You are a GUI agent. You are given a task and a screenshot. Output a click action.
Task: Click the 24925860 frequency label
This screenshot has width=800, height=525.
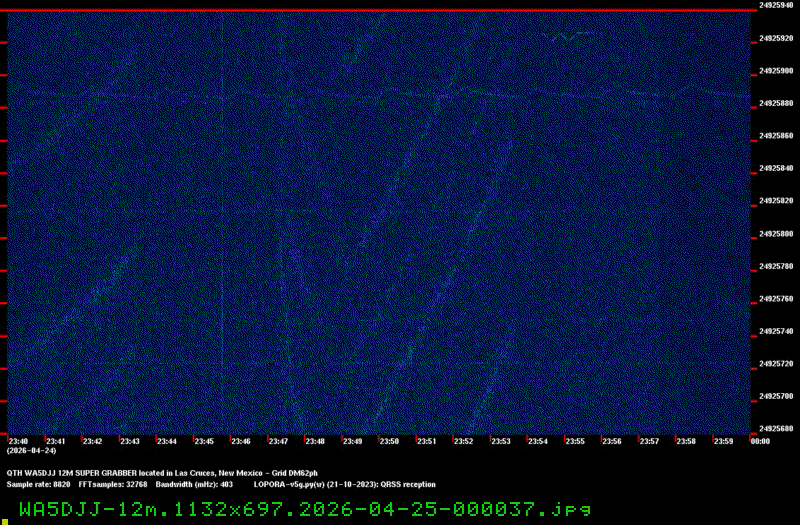click(x=776, y=136)
